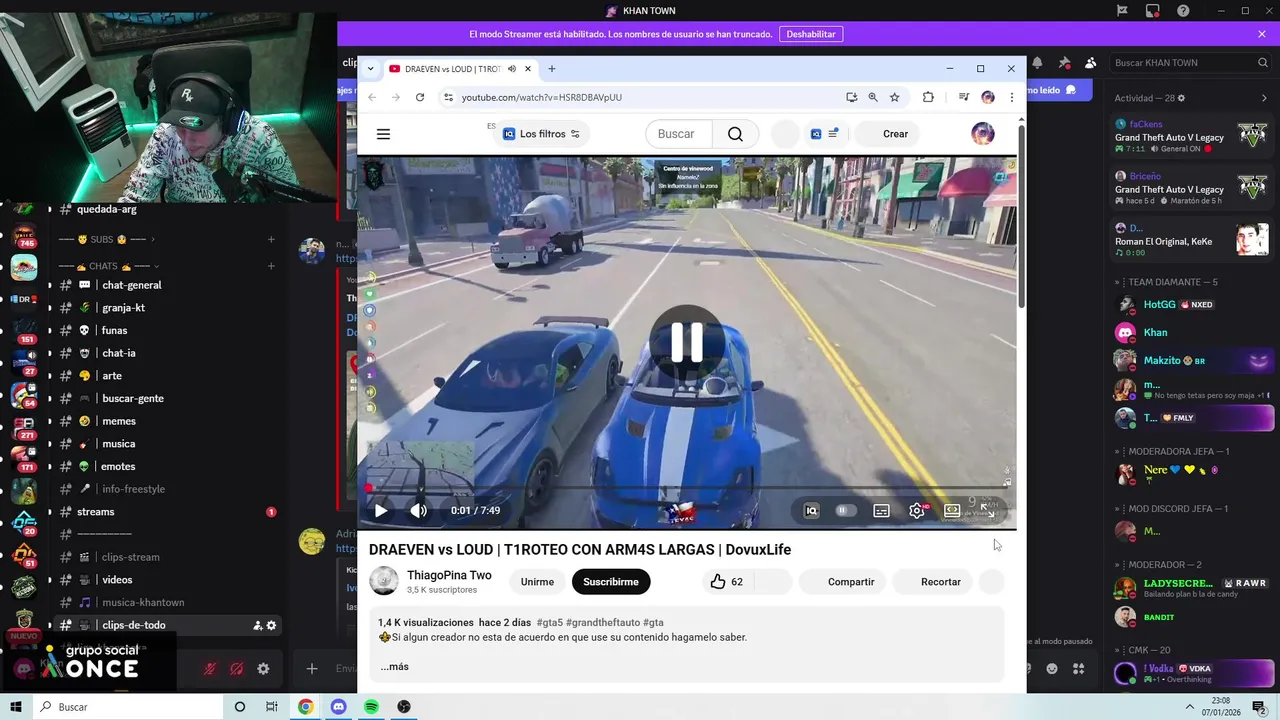1280x720 pixels.
Task: Enter fullscreen on the video player
Action: pyautogui.click(x=987, y=510)
